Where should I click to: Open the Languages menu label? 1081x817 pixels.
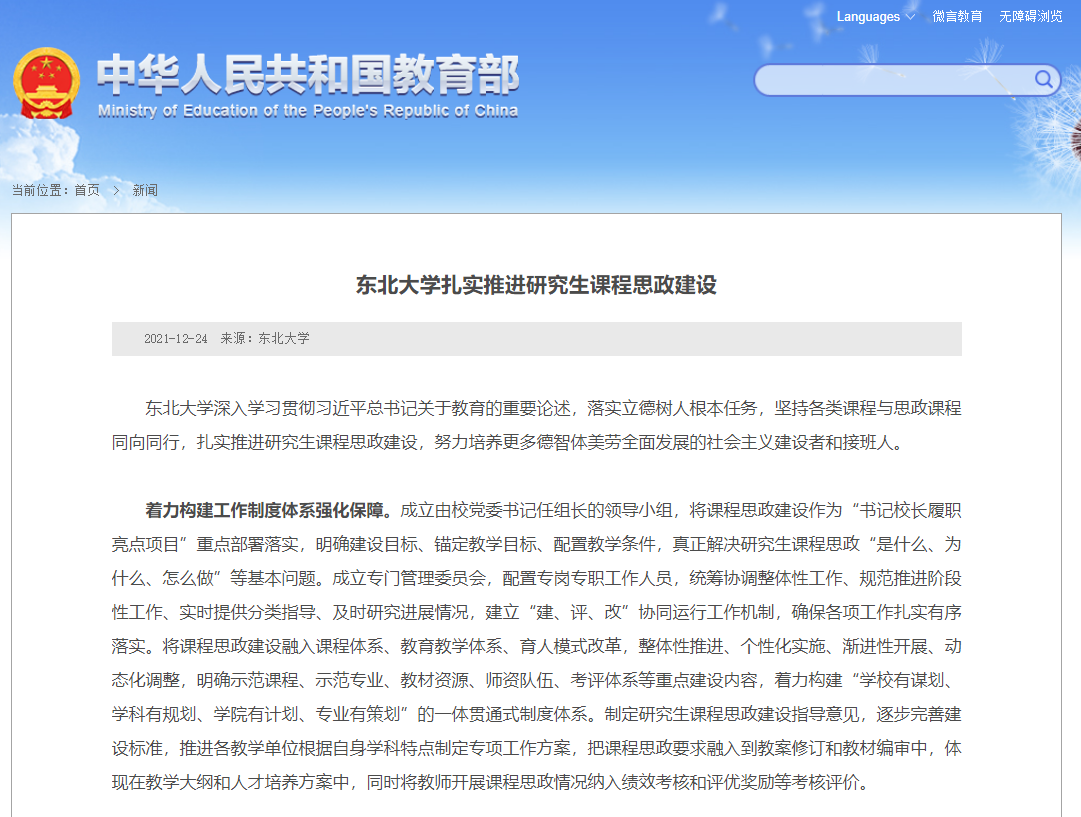click(x=867, y=17)
